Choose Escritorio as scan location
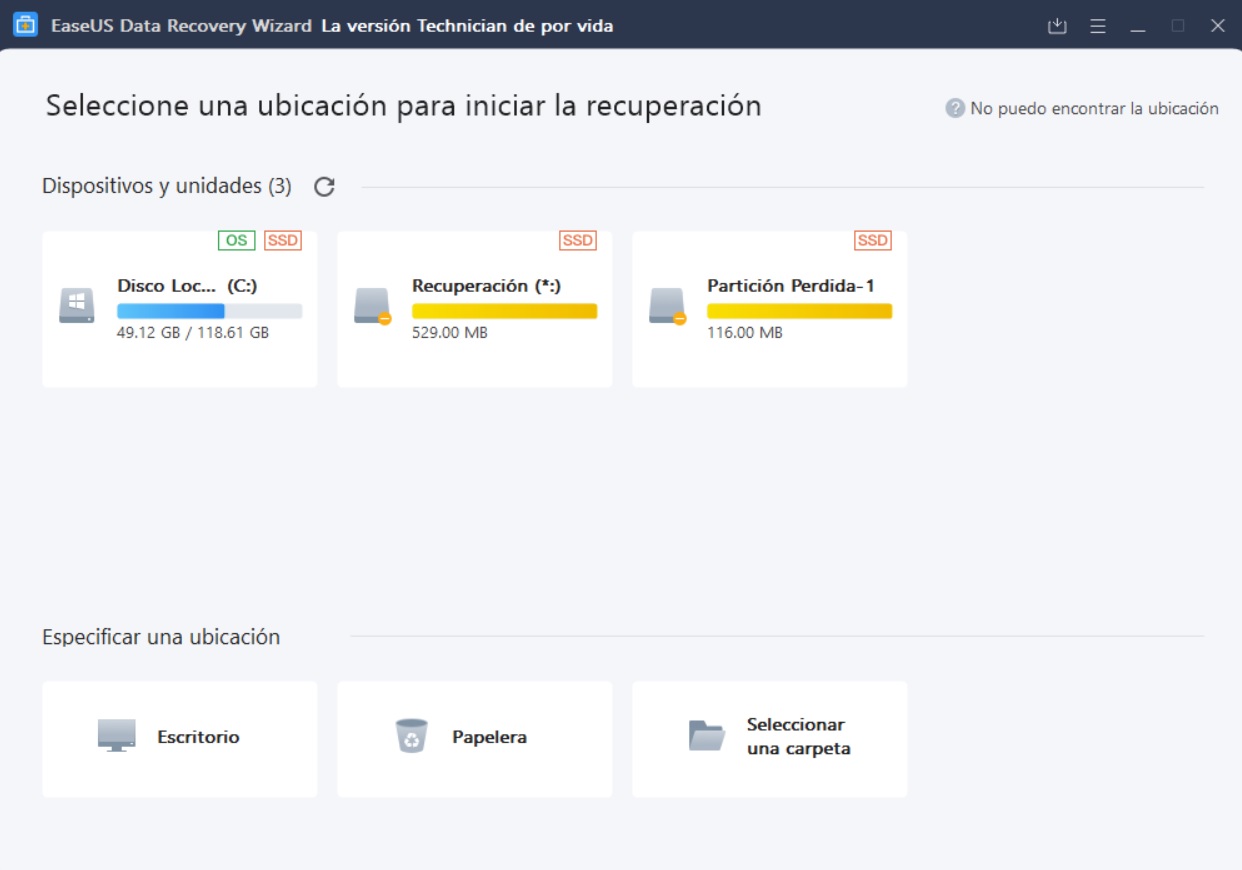 (x=180, y=739)
